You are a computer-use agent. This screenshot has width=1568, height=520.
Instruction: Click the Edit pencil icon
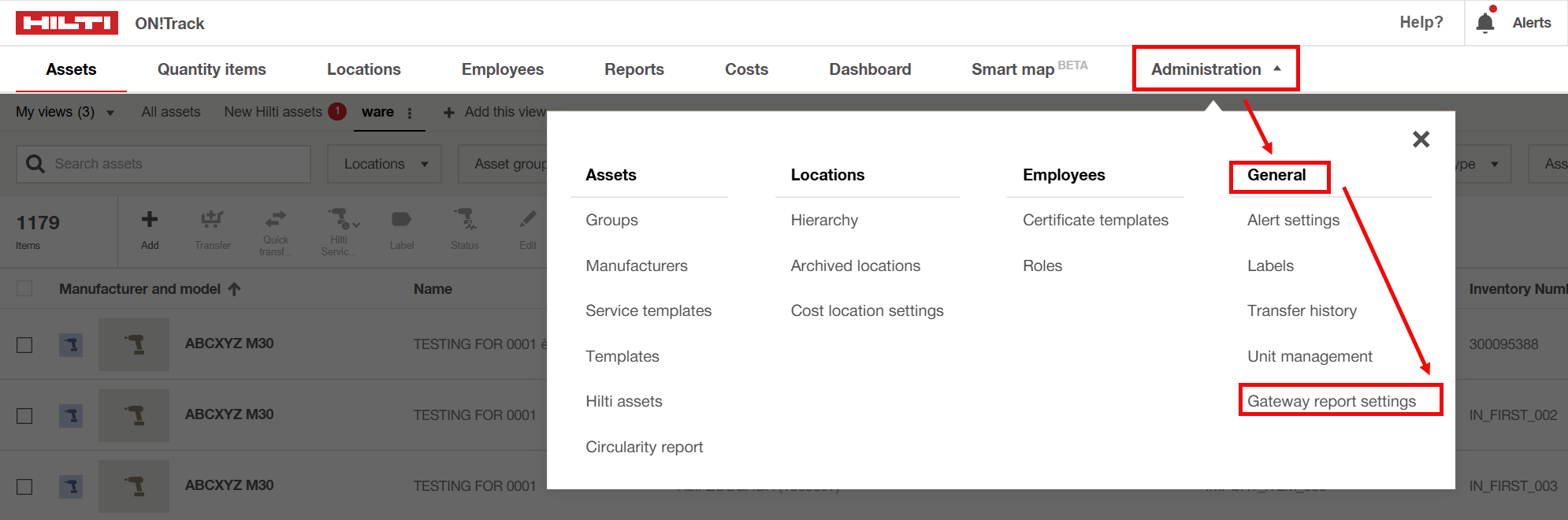click(x=528, y=220)
